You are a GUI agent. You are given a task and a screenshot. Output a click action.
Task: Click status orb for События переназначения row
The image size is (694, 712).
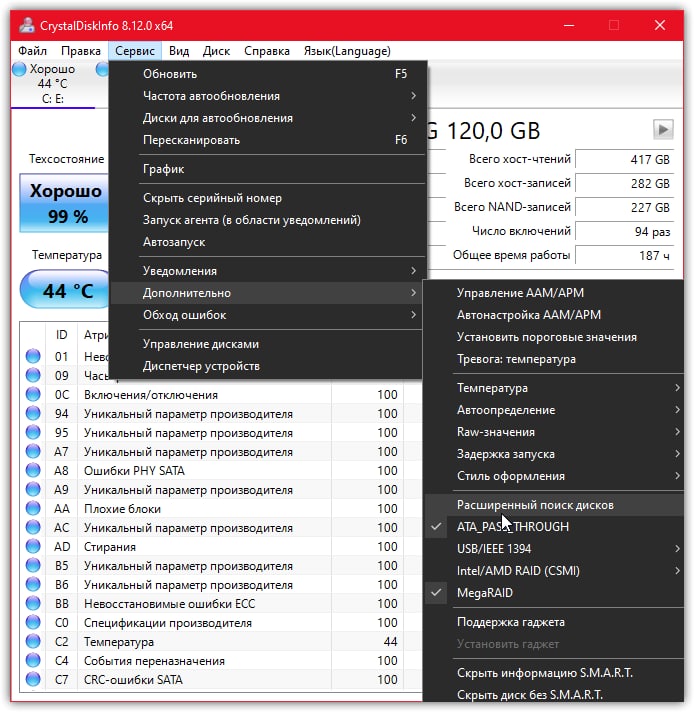[x=33, y=660]
